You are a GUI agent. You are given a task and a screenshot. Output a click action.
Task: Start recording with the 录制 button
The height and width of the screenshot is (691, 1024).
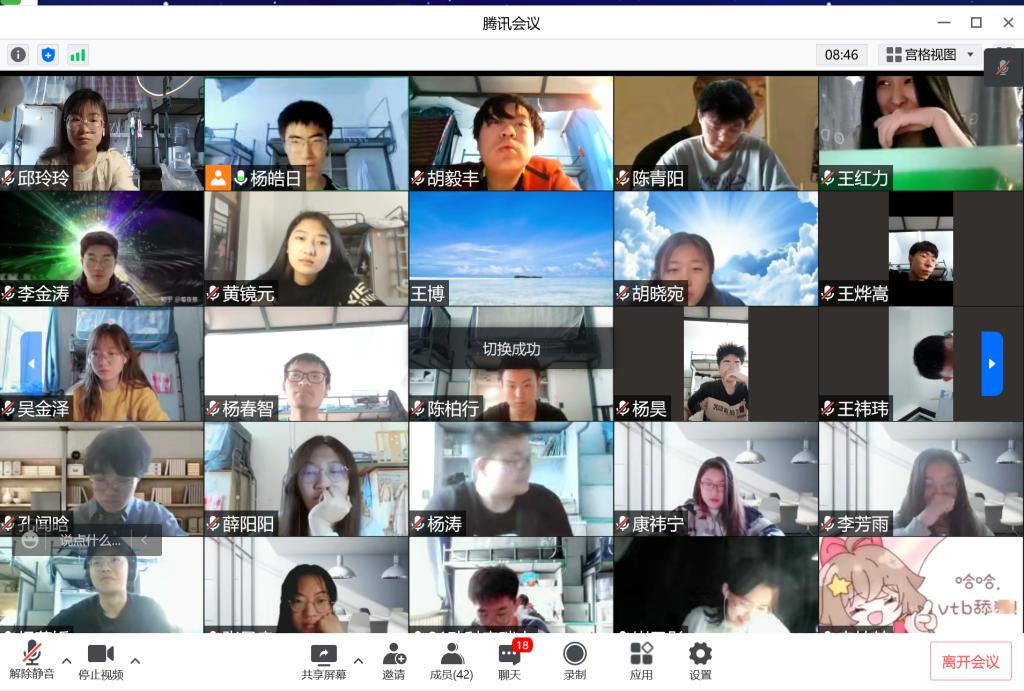575,661
